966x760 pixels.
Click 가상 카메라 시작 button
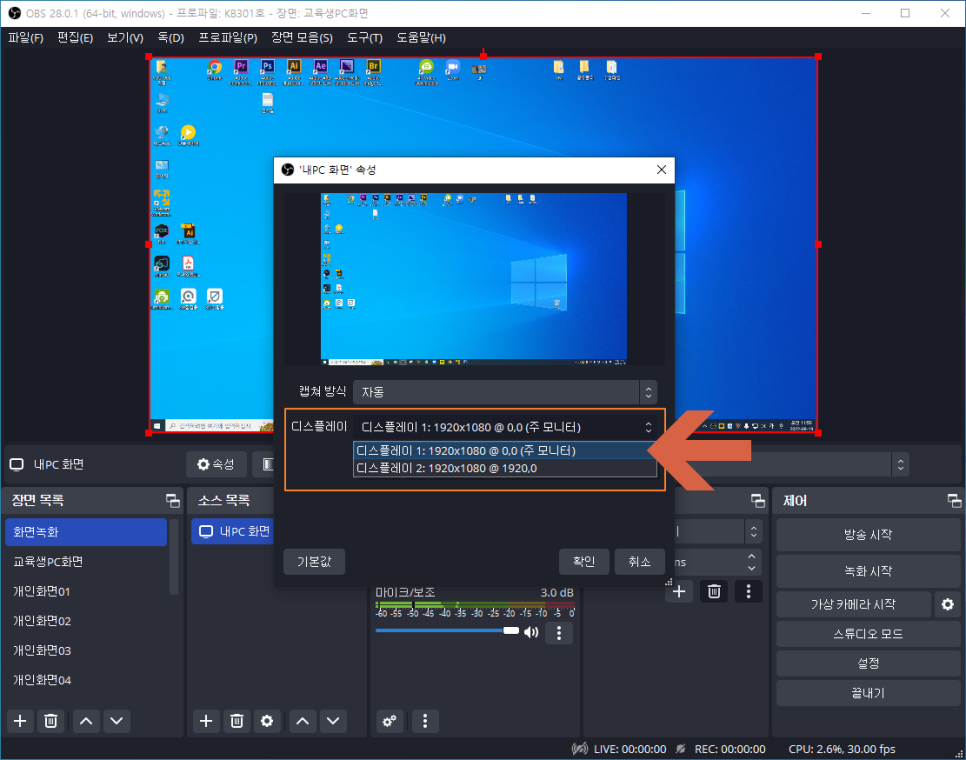853,605
